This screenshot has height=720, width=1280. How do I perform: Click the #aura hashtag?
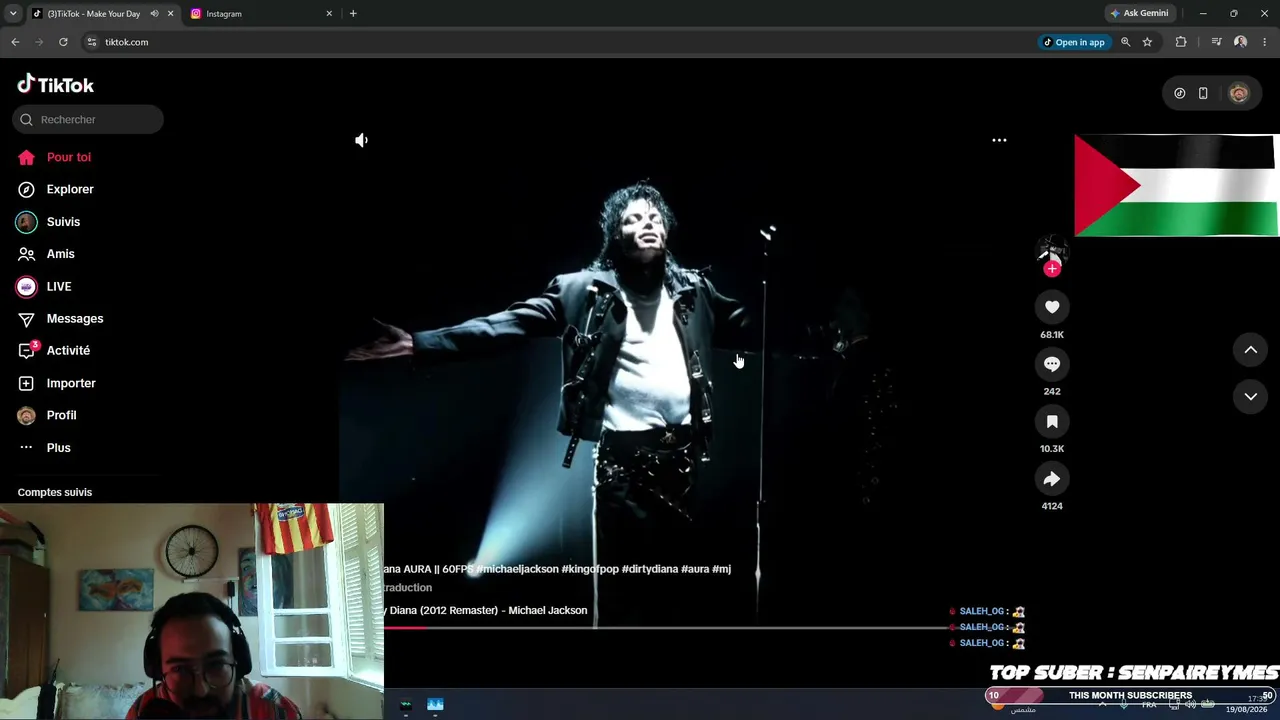[695, 569]
